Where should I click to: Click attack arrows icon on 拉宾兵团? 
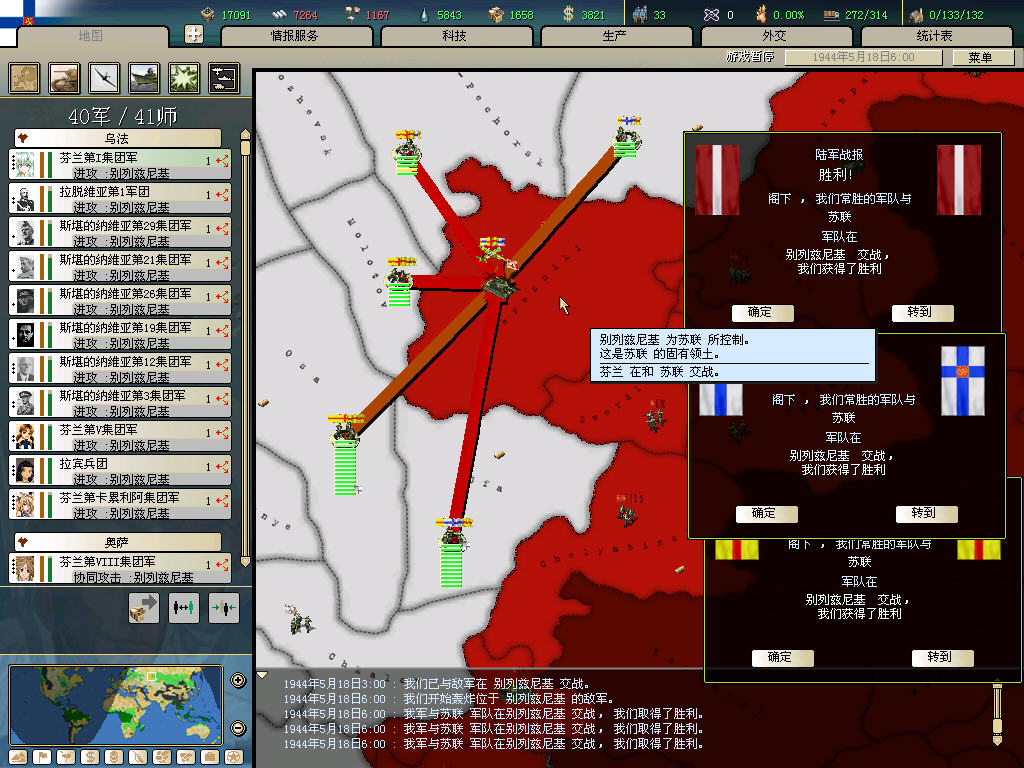pos(222,467)
